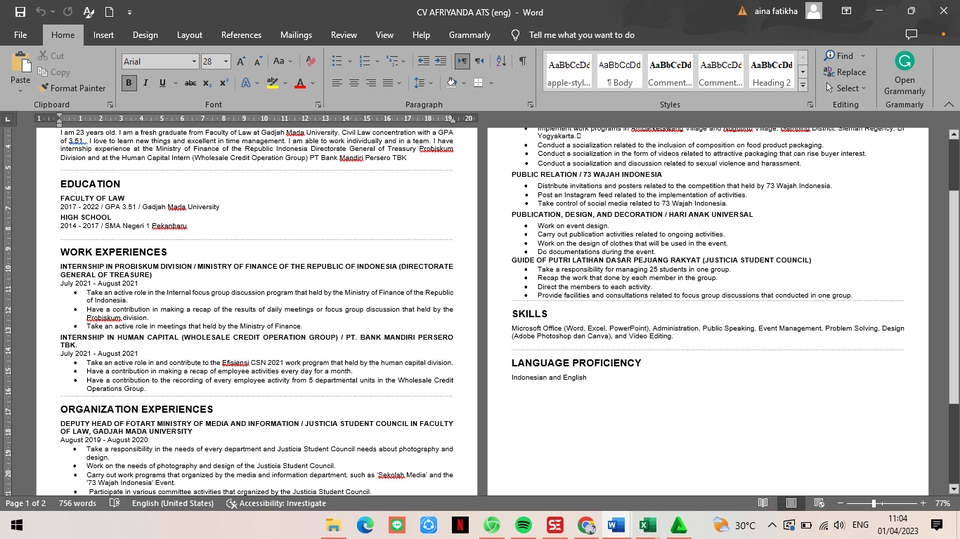
Task: Expand the Styles gallery more arrow
Action: click(x=803, y=85)
